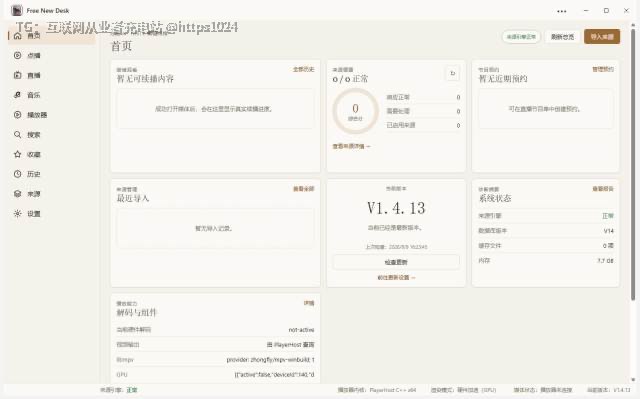Click the GPU active false JSON value
640x399 pixels.
coord(274,375)
